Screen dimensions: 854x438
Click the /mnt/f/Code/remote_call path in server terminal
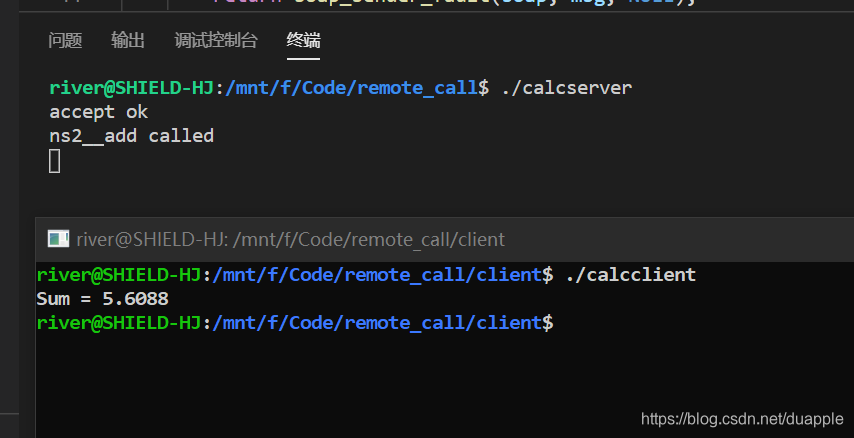point(351,88)
